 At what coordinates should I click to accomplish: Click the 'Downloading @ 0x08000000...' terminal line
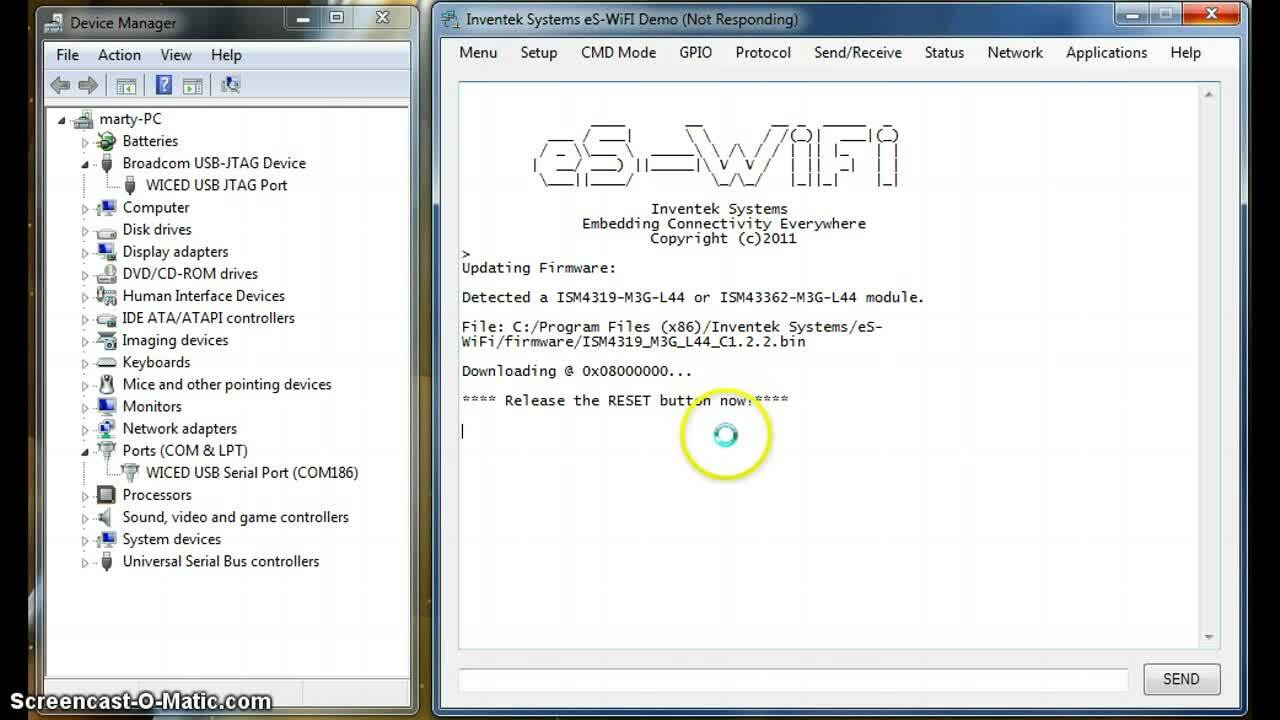(576, 371)
